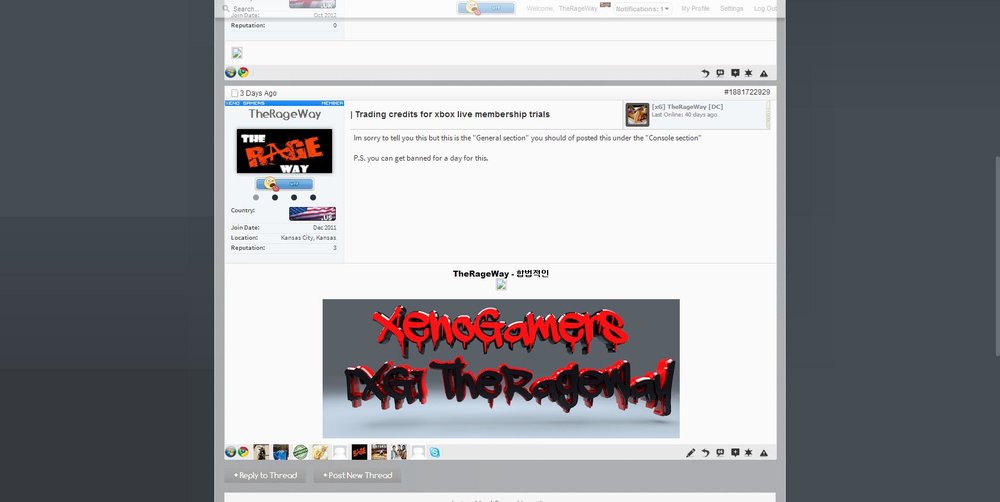The width and height of the screenshot is (1000, 502).
Task: Report TheRageWay's post with the warning triangle
Action: (x=763, y=453)
